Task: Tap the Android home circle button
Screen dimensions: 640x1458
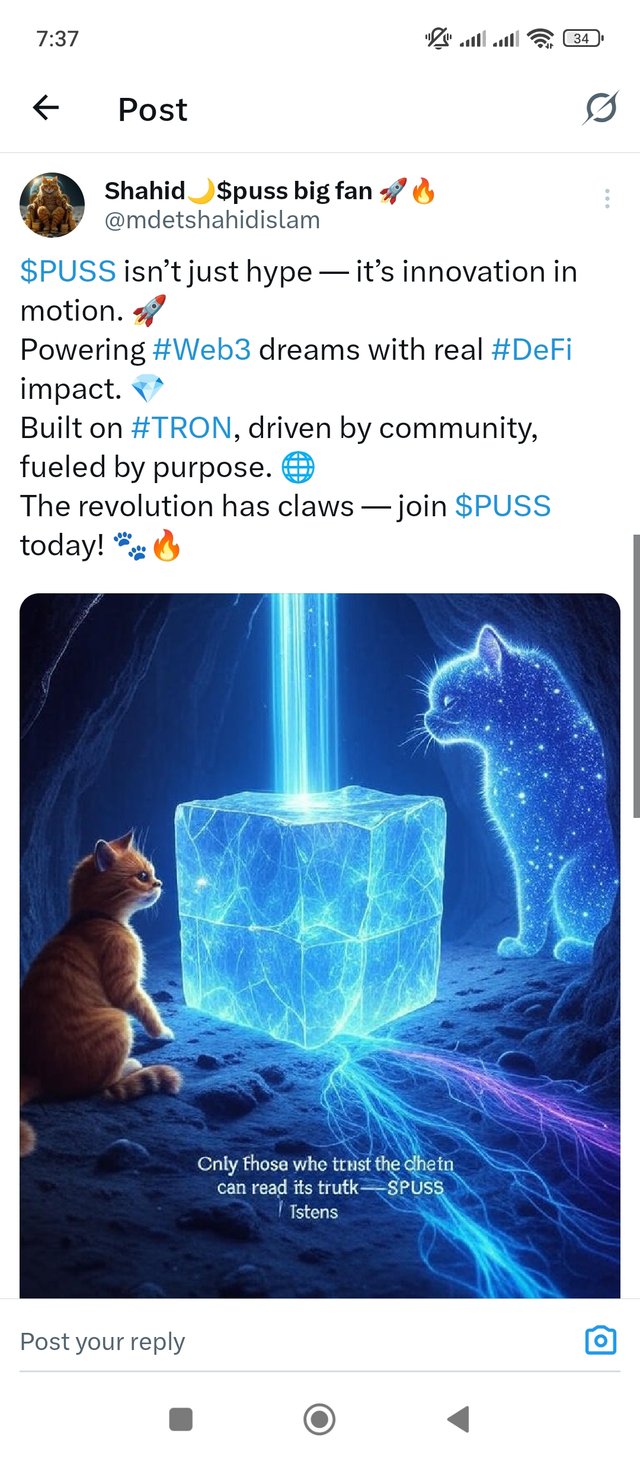Action: point(319,1418)
